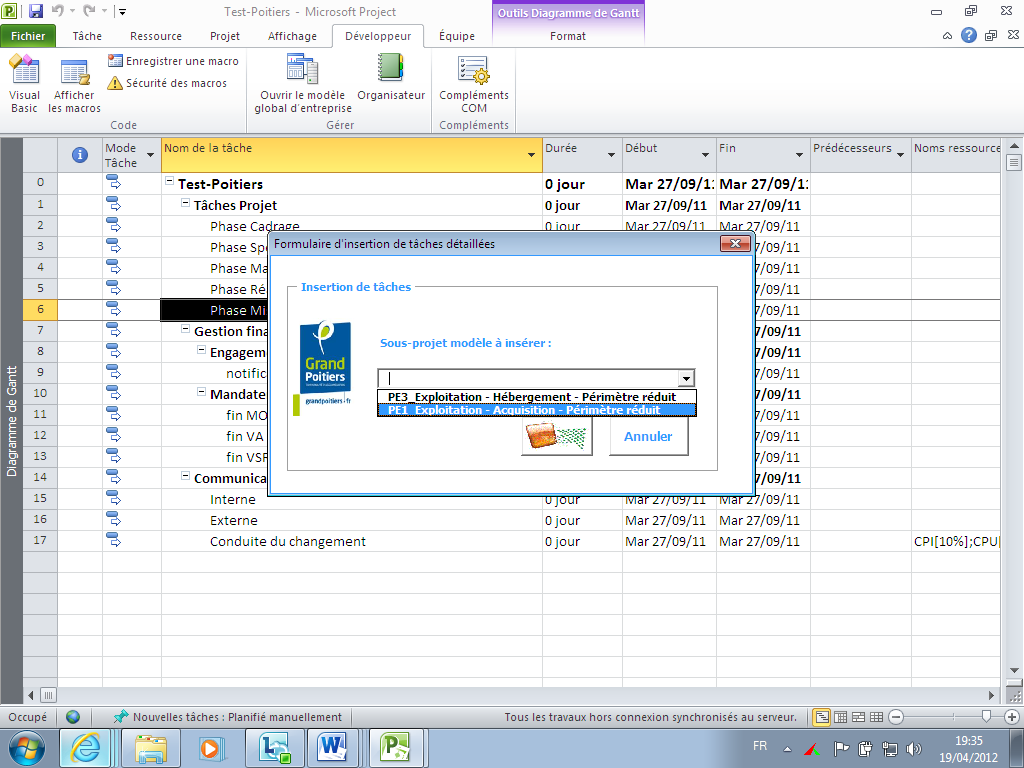Click the globe icon in status bar
The width and height of the screenshot is (1024, 768).
point(72,717)
